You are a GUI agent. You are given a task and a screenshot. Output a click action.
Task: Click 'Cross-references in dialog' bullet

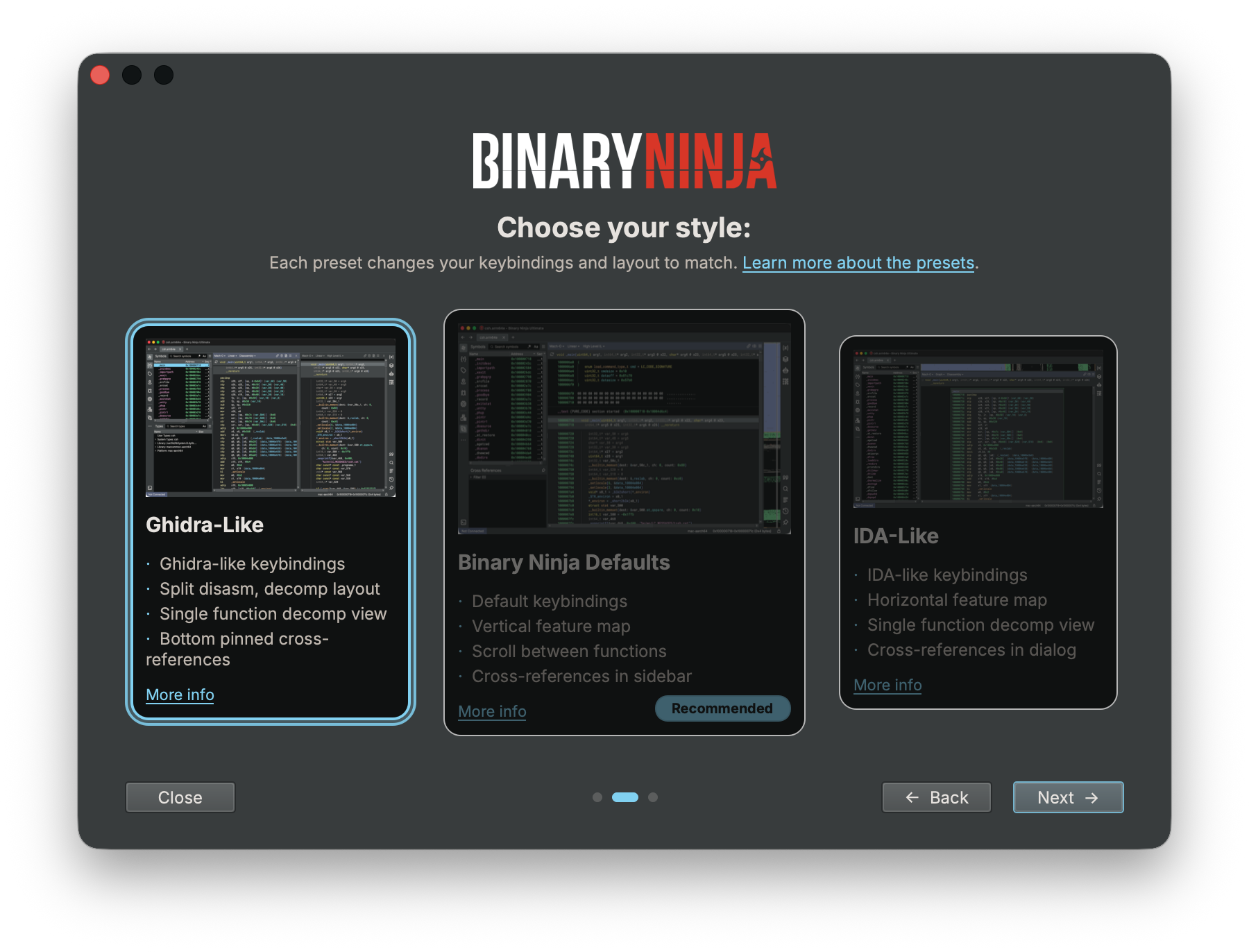pos(971,649)
